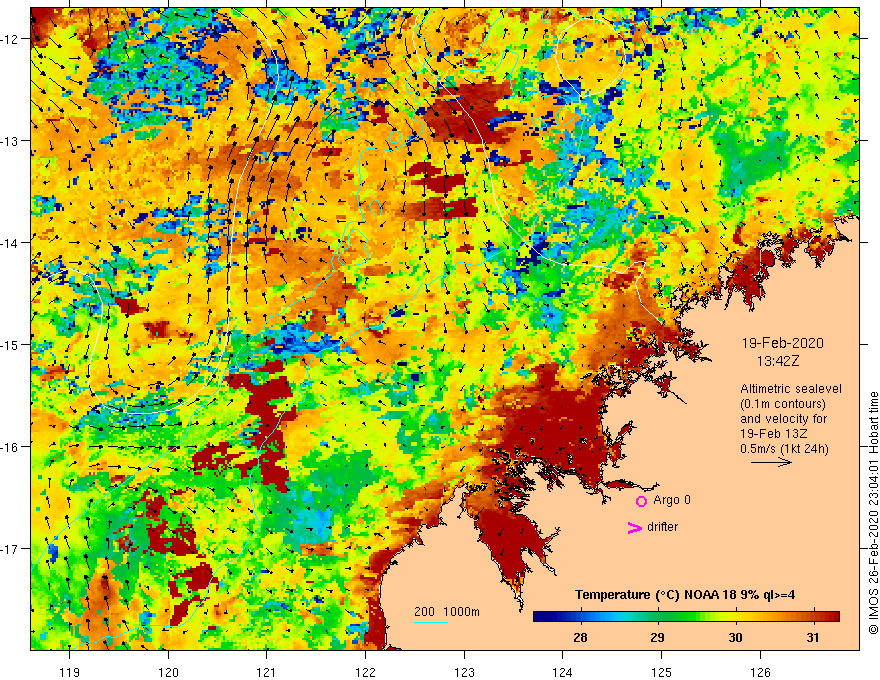This screenshot has width=880, height=680.
Task: Click the 0.5m/s velocity scale arrow
Action: 771,462
